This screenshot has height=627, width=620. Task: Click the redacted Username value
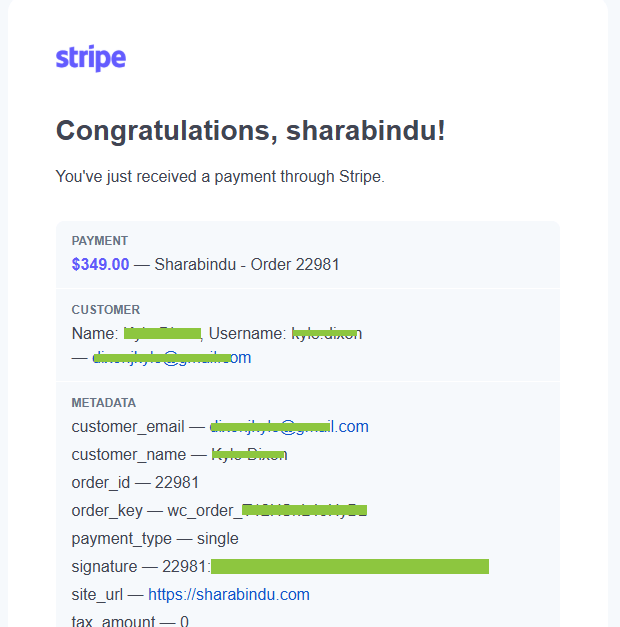coord(327,333)
